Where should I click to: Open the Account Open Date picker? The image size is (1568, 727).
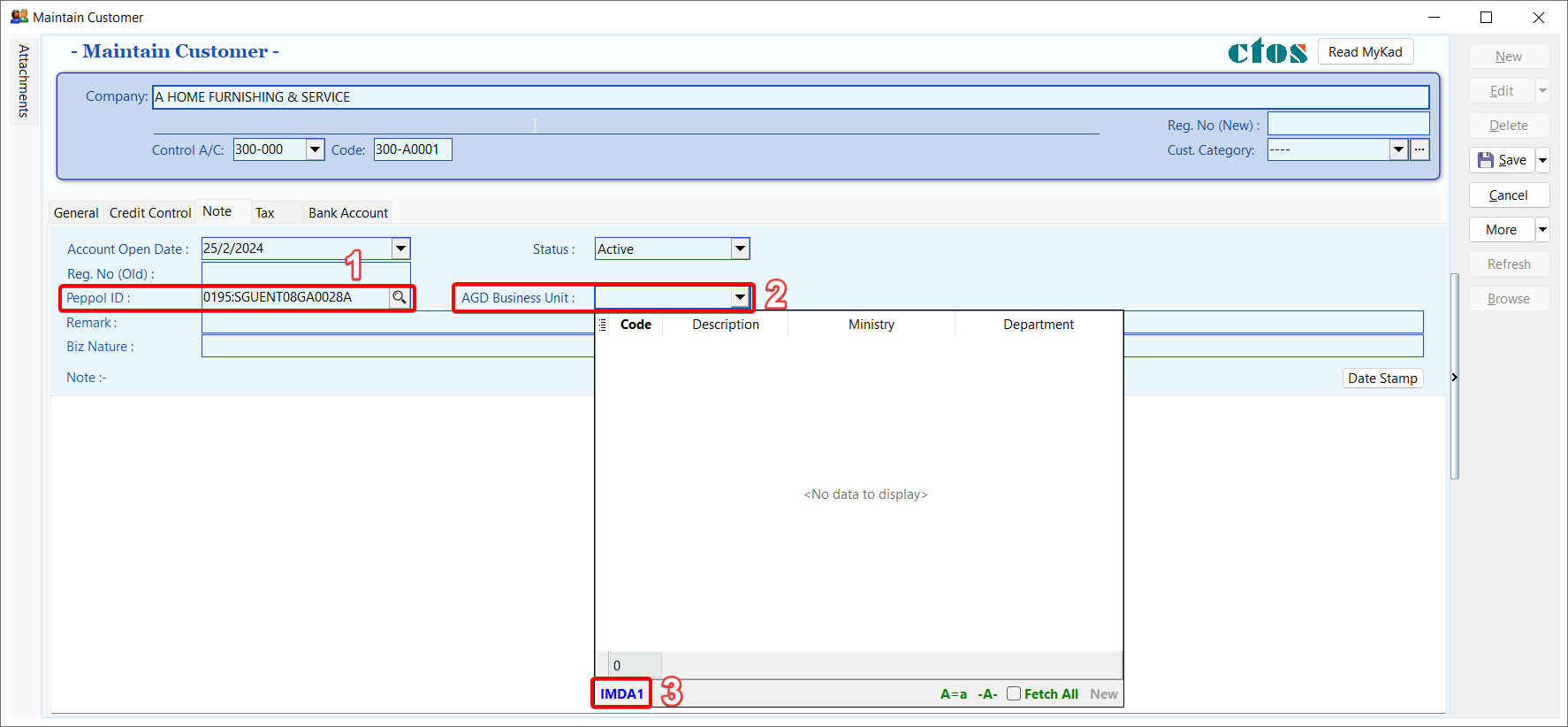point(400,249)
